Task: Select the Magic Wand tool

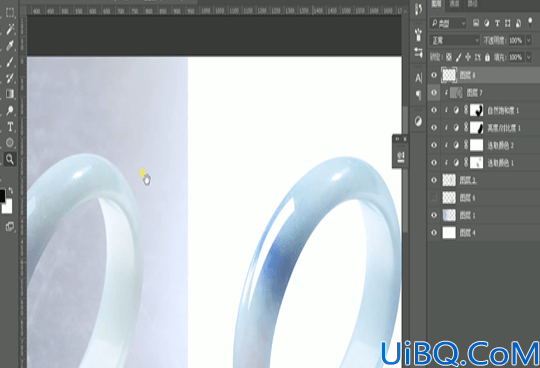Action: click(10, 29)
